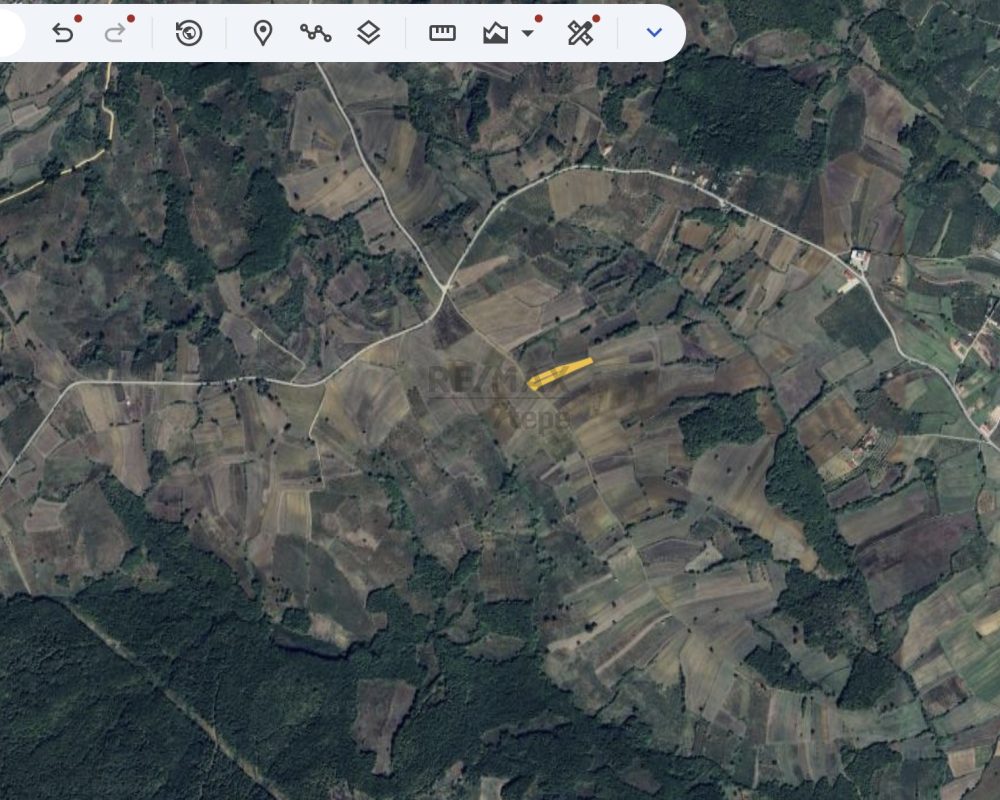This screenshot has width=1000, height=800.
Task: Add a placemark pin
Action: click(x=263, y=33)
